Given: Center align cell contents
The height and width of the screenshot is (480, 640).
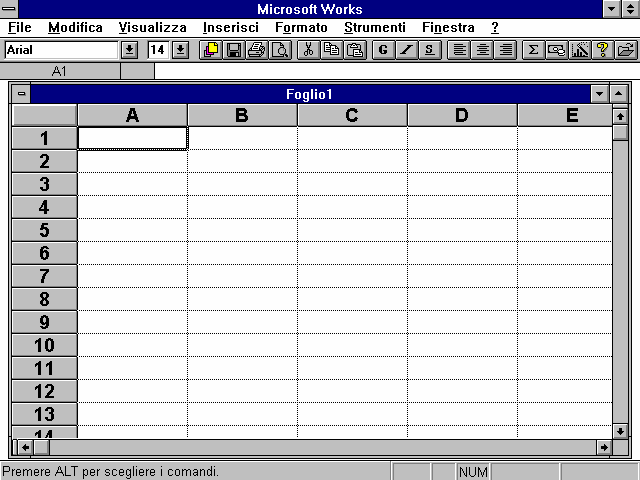Looking at the screenshot, I should coord(482,50).
